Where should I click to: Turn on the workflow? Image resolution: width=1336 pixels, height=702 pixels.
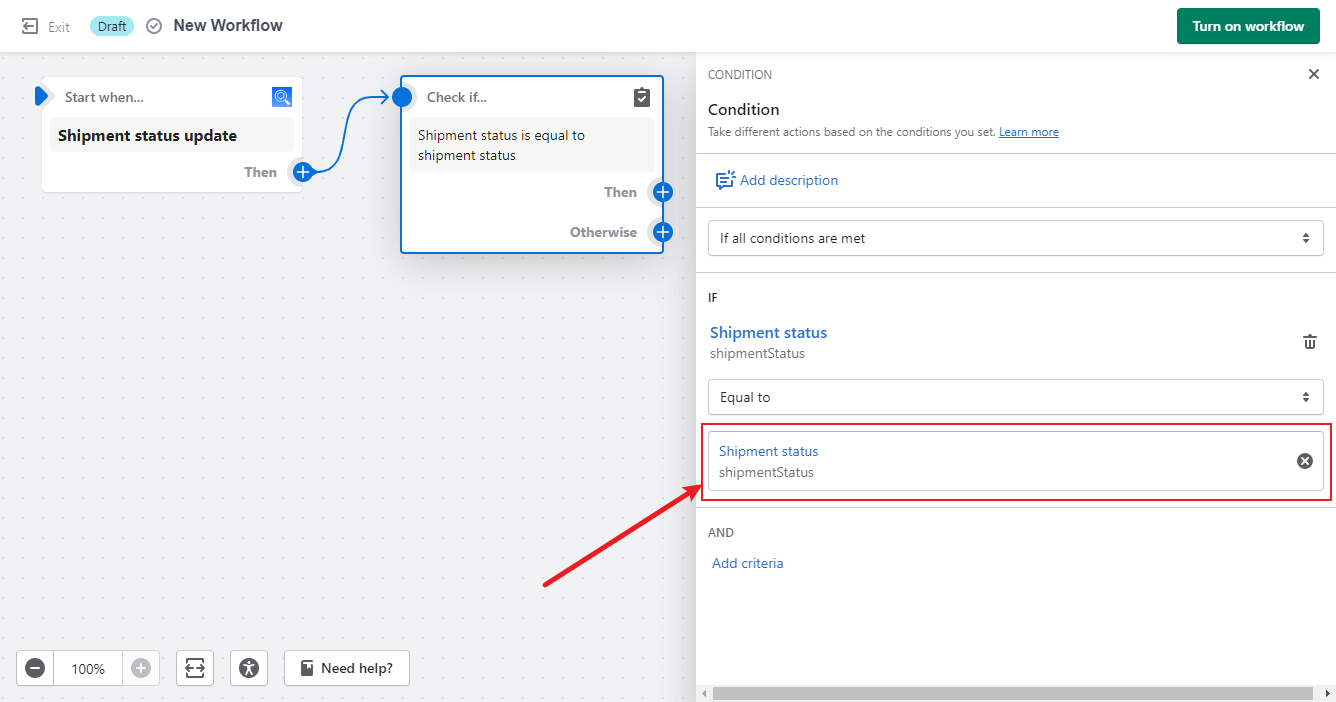1248,26
